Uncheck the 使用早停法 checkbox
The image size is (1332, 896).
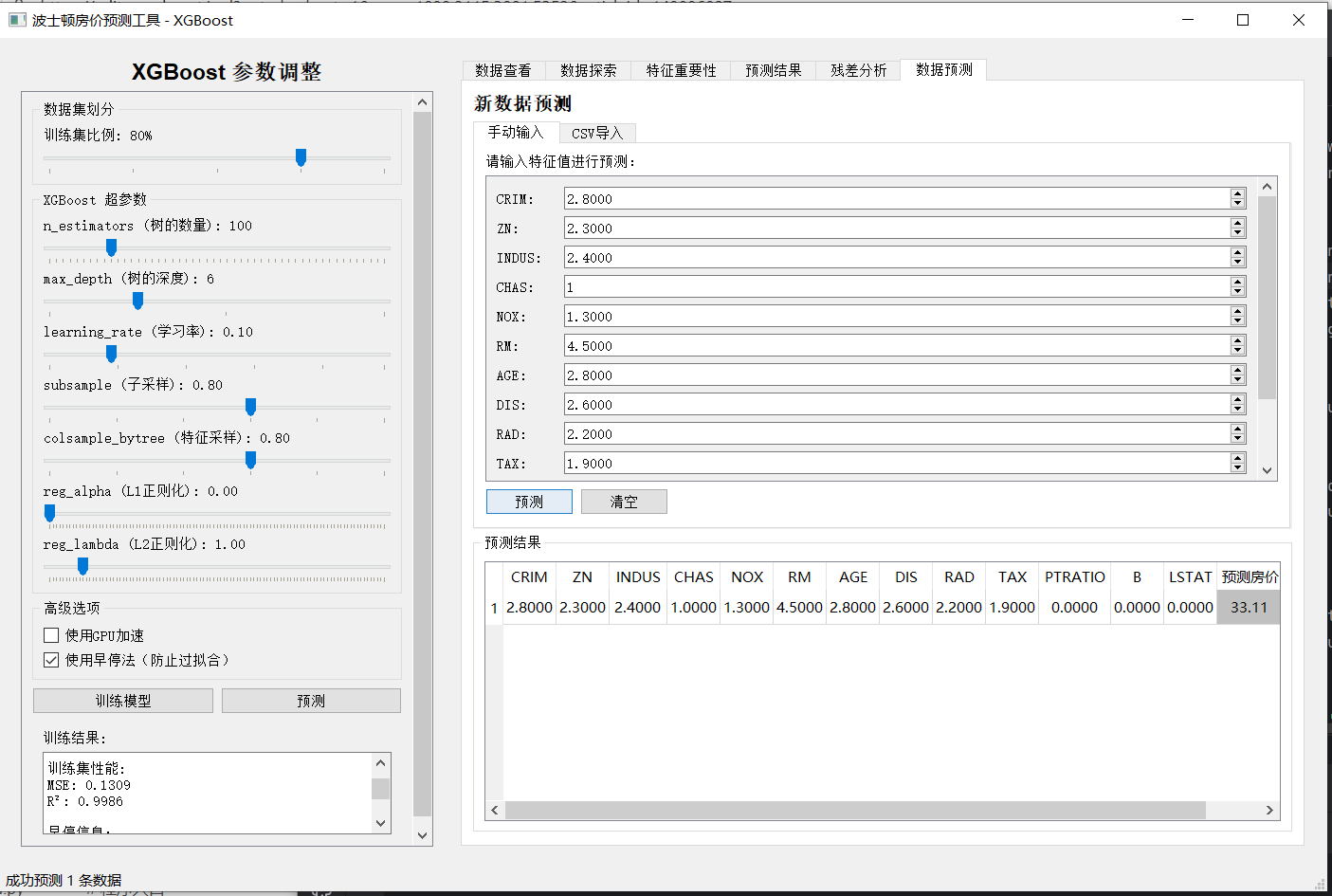coord(51,660)
